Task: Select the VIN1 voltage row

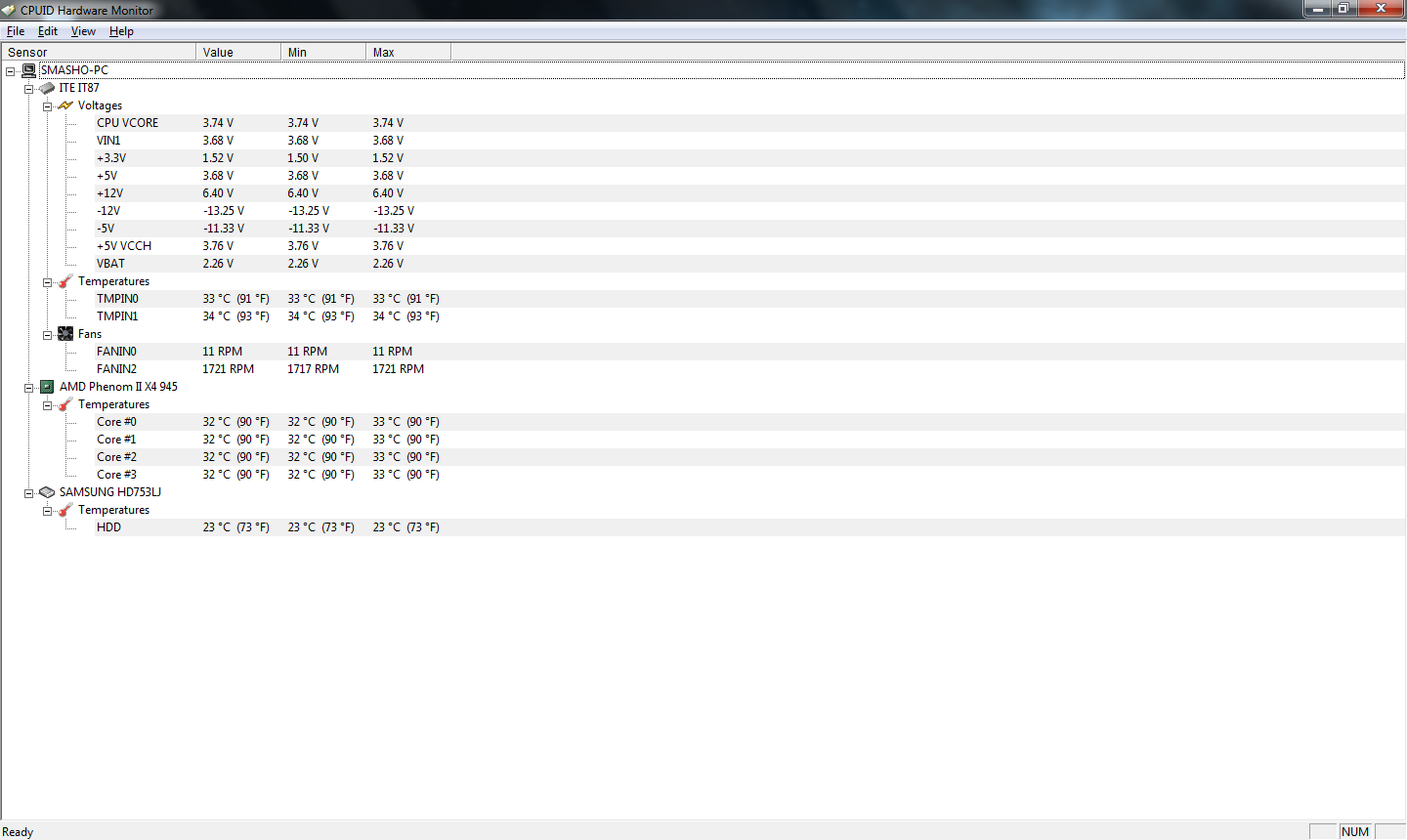Action: [749, 141]
